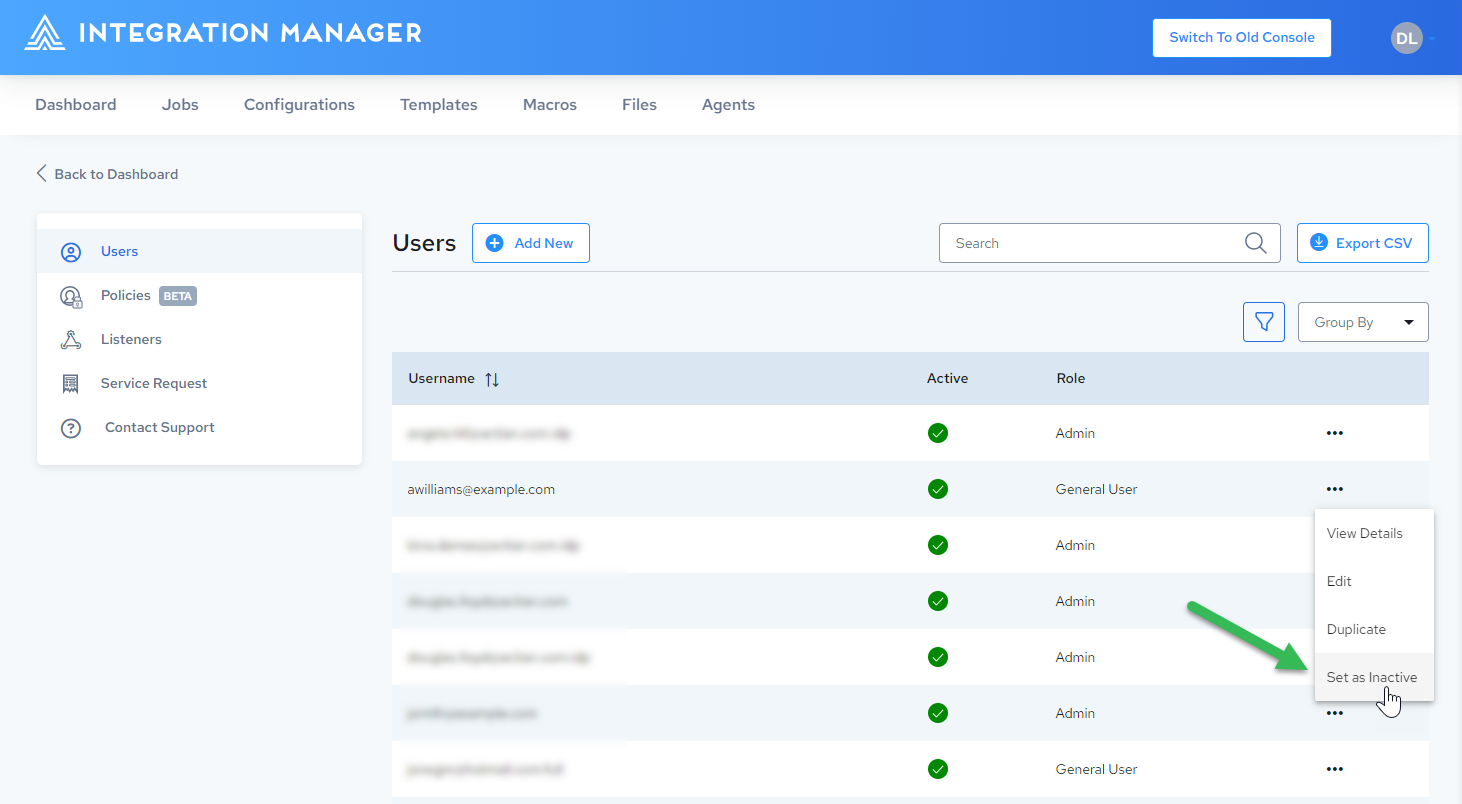
Task: Click the Users page heading
Action: [424, 243]
